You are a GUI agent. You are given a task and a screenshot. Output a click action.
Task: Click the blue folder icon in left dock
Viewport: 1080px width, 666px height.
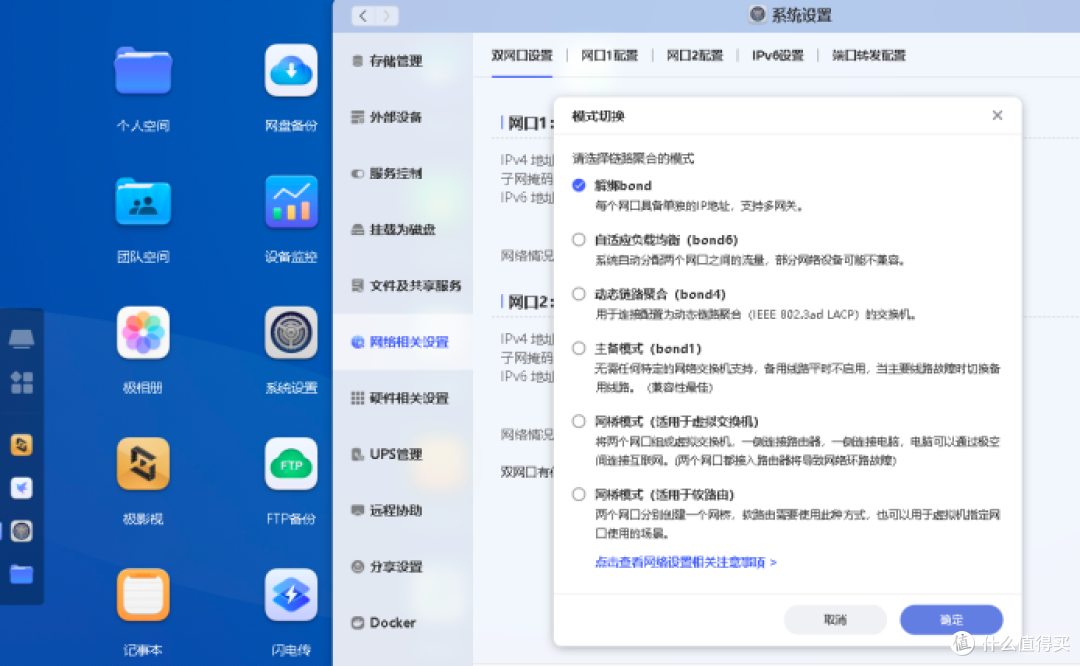tap(21, 574)
